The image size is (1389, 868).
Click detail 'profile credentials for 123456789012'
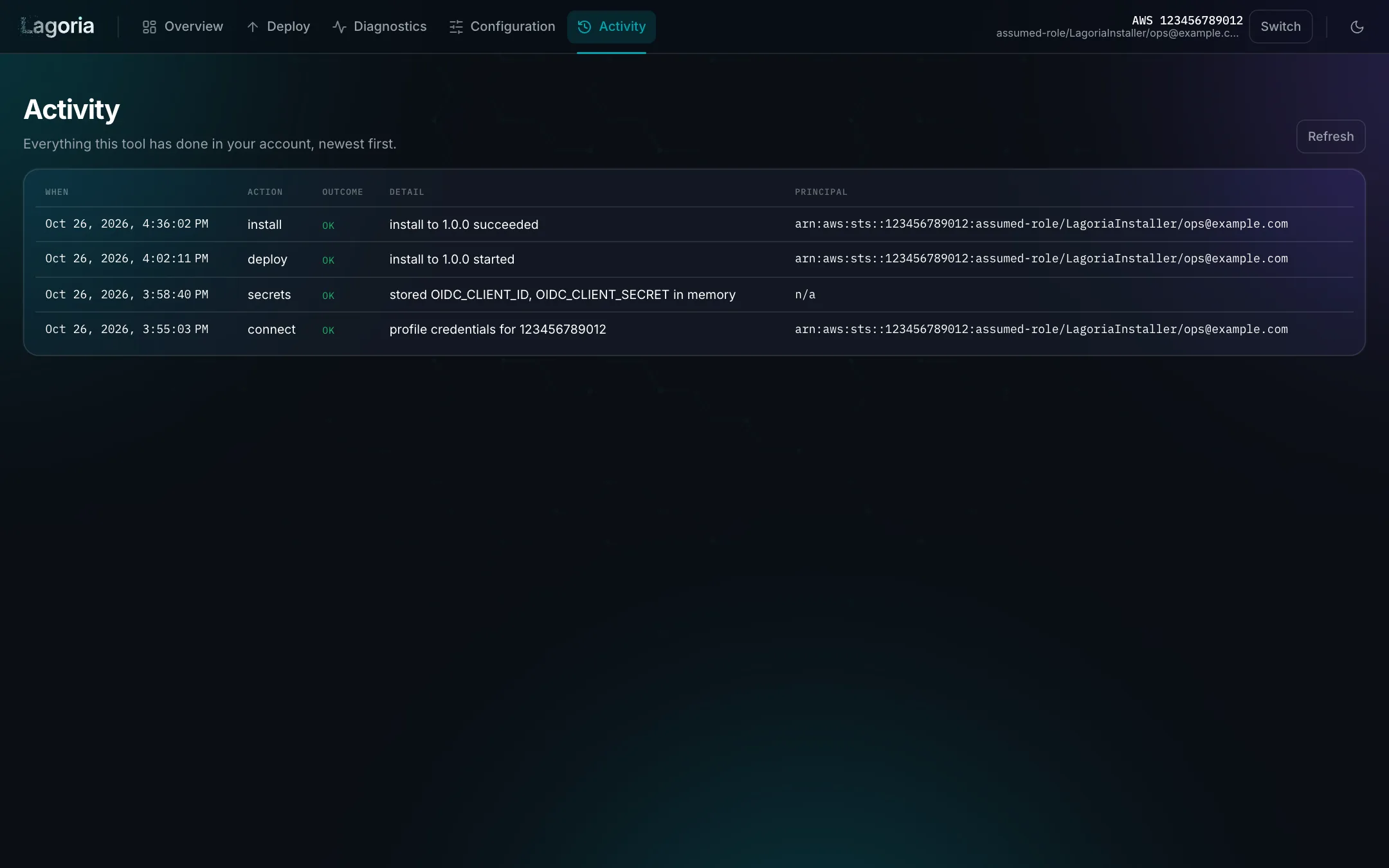498,329
